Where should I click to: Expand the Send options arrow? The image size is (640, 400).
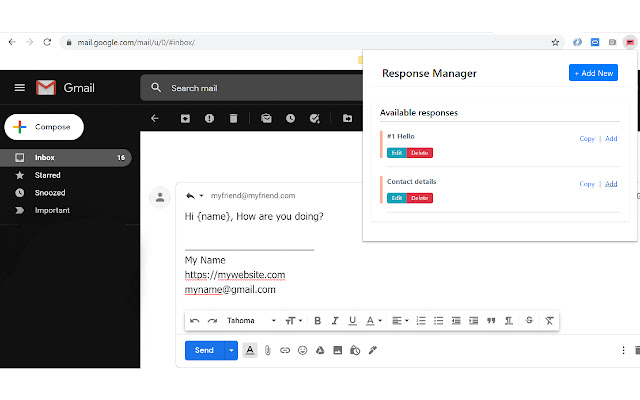pos(231,351)
